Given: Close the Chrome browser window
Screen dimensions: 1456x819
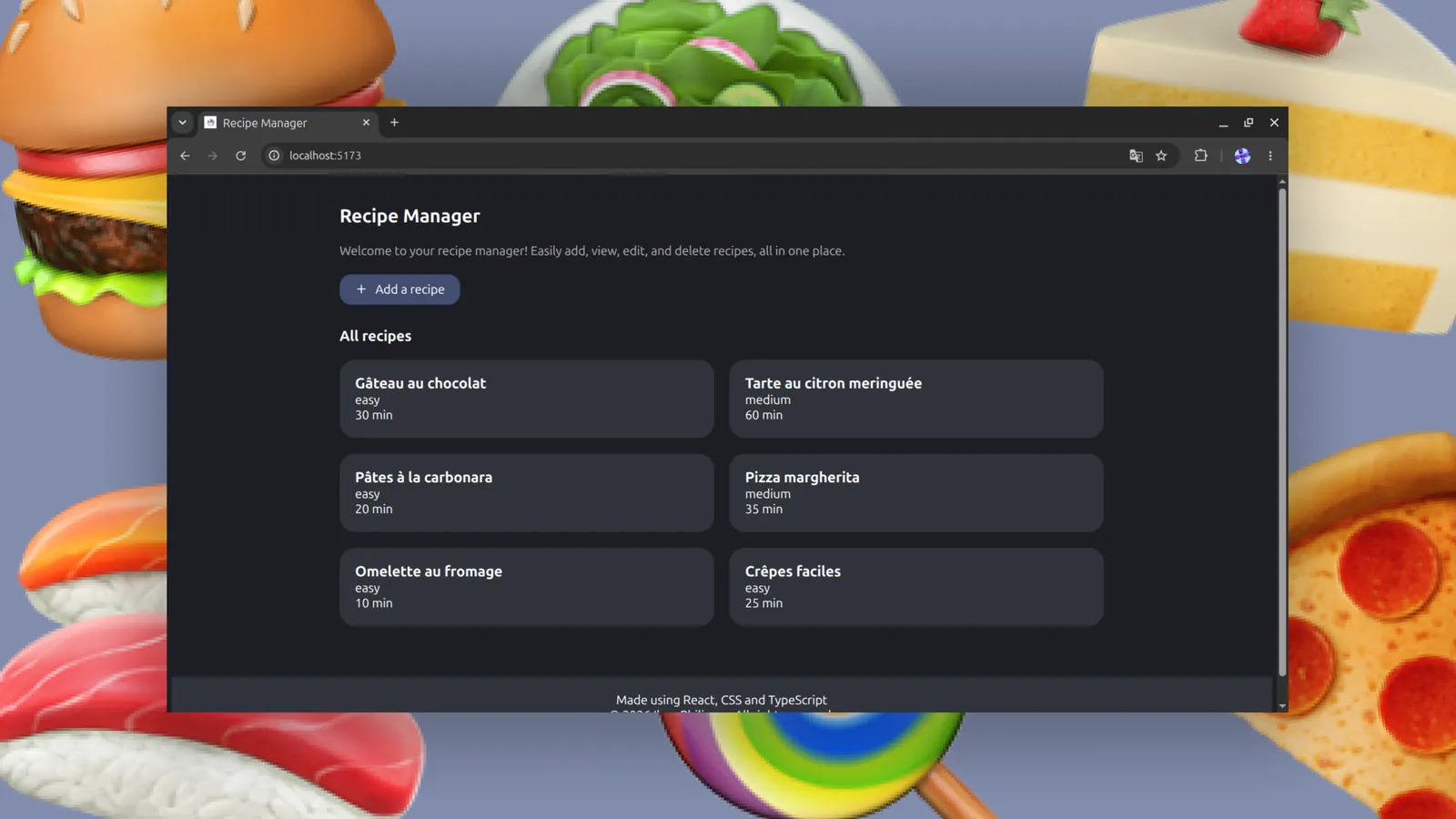Looking at the screenshot, I should point(1274,123).
